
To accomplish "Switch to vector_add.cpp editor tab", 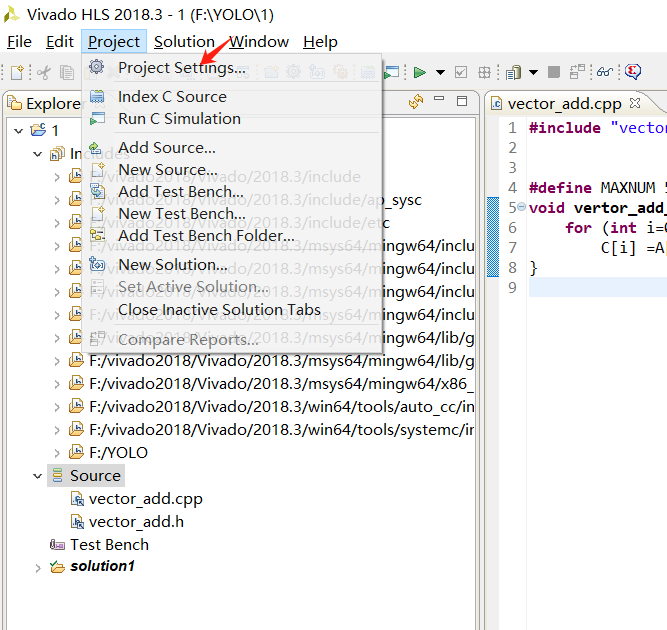I will [564, 103].
